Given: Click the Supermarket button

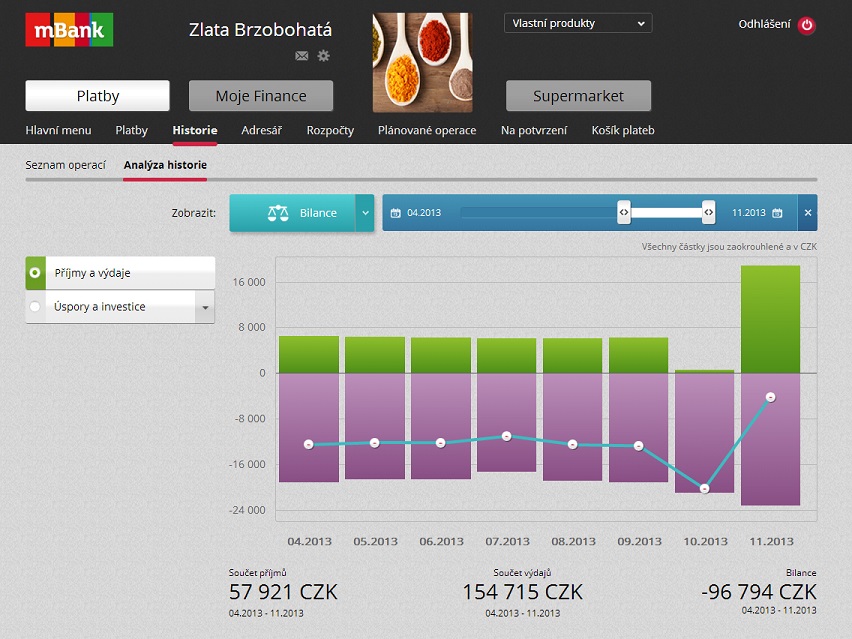Looking at the screenshot, I should (578, 96).
